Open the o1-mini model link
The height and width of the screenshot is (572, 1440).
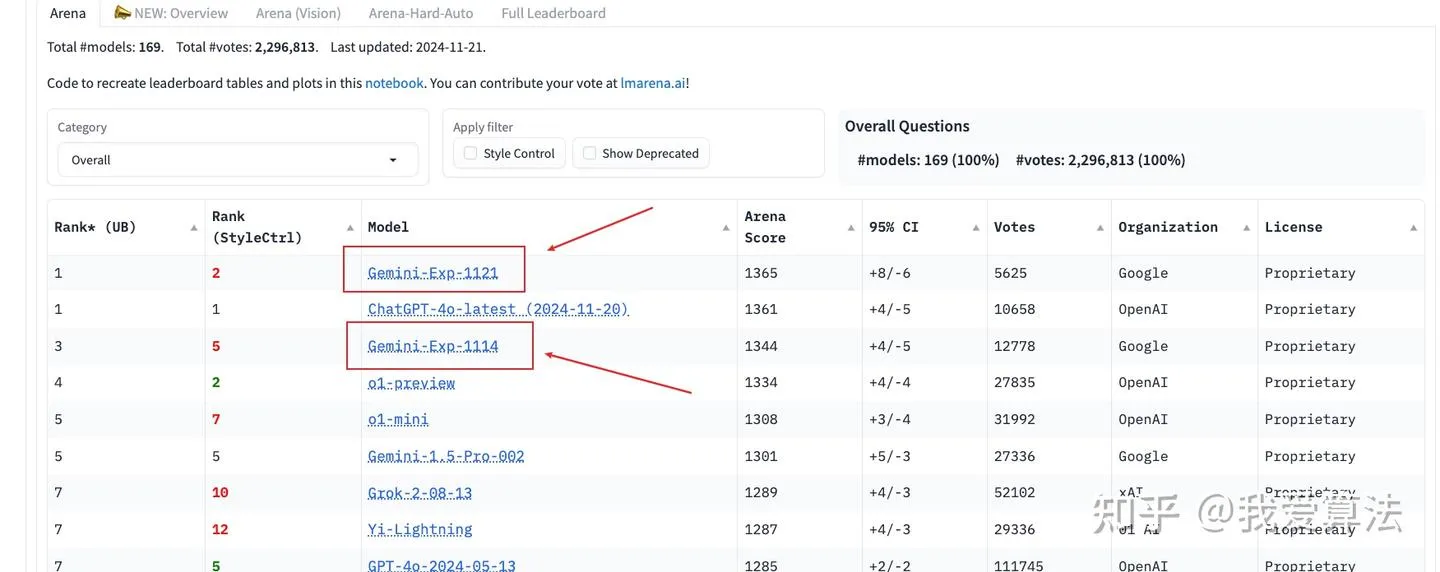(x=398, y=419)
